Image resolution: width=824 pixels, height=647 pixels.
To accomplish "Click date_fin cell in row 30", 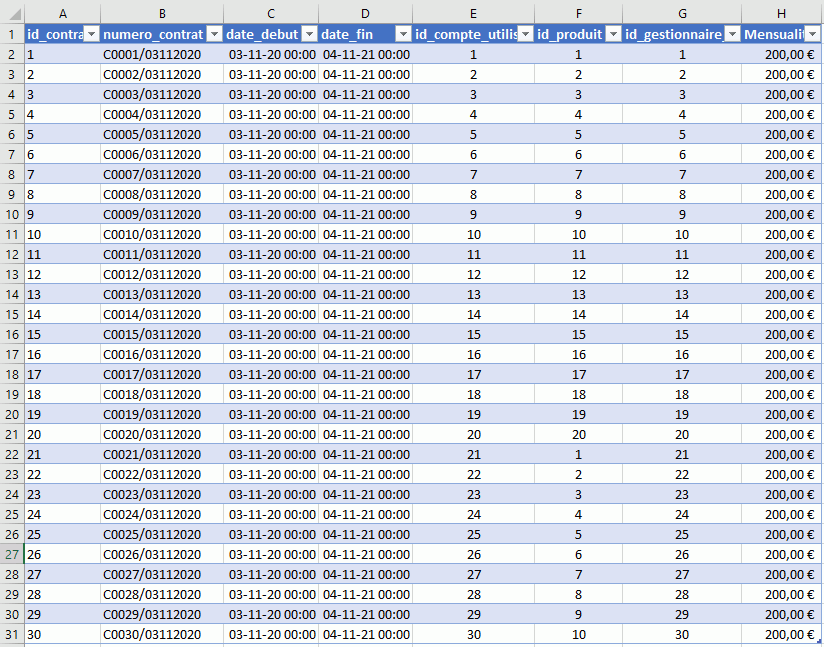I will pos(365,614).
